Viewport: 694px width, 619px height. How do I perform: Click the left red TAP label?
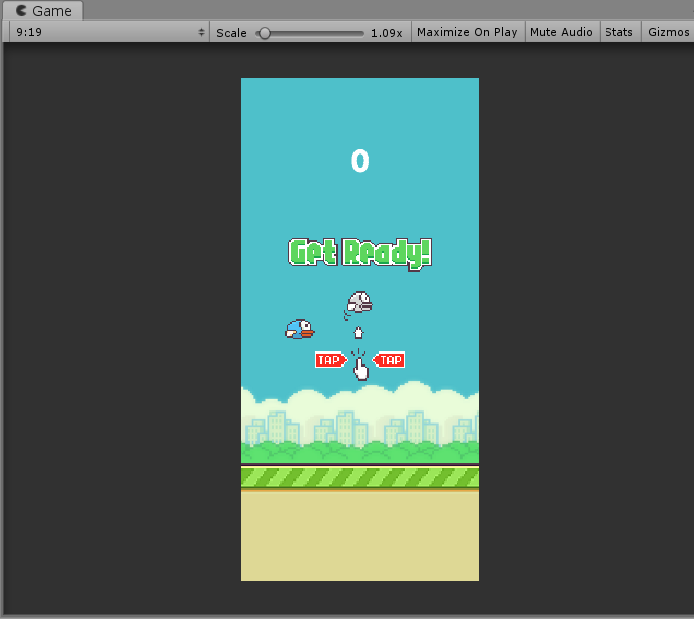click(x=331, y=360)
